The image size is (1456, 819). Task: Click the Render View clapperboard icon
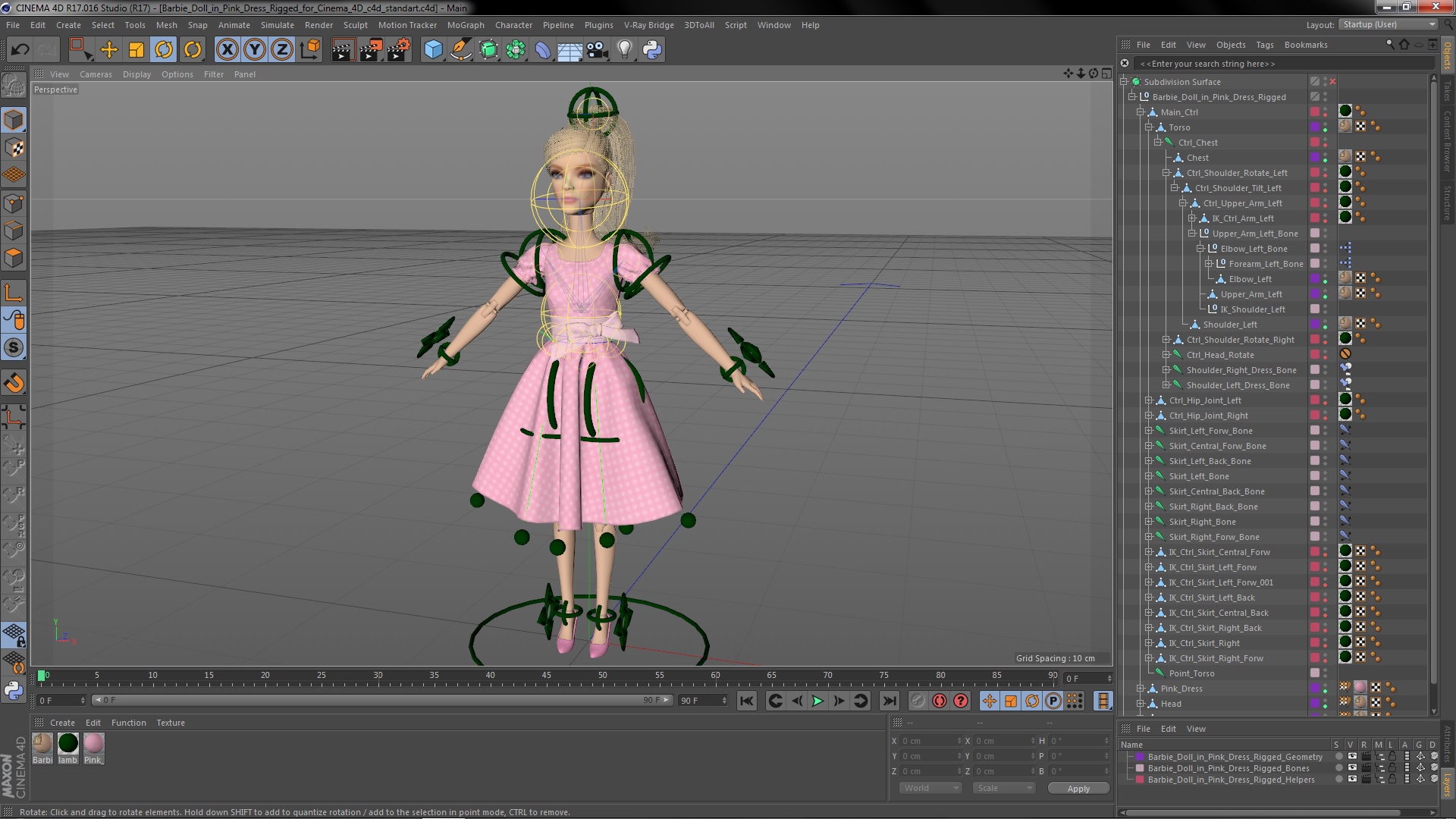coord(343,50)
